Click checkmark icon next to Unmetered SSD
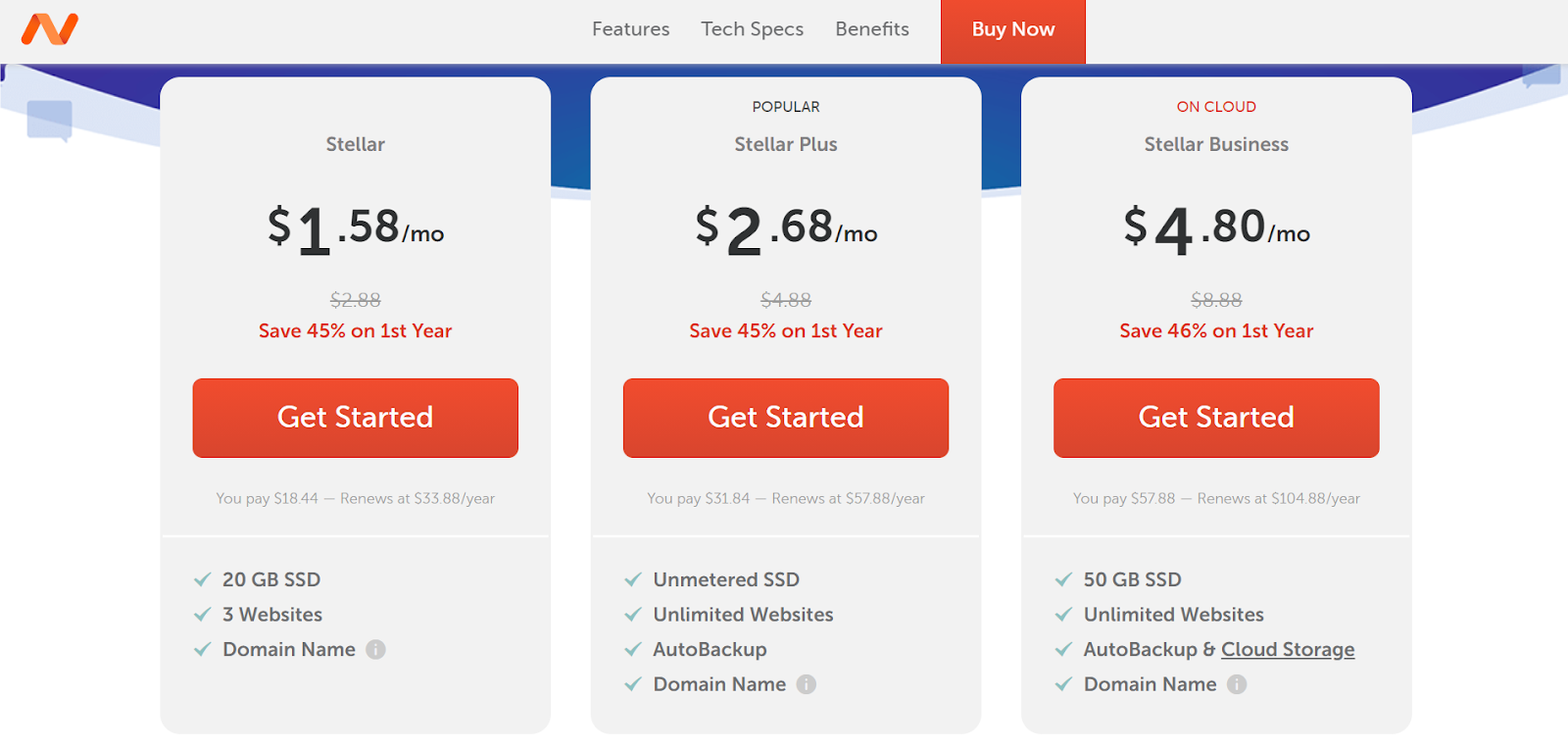 click(x=633, y=579)
